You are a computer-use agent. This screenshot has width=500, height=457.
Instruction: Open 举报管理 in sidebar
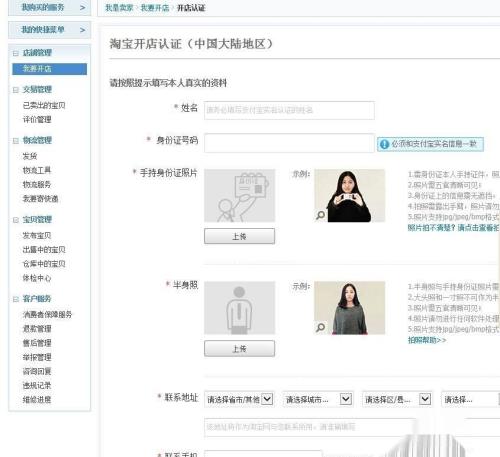click(x=37, y=357)
